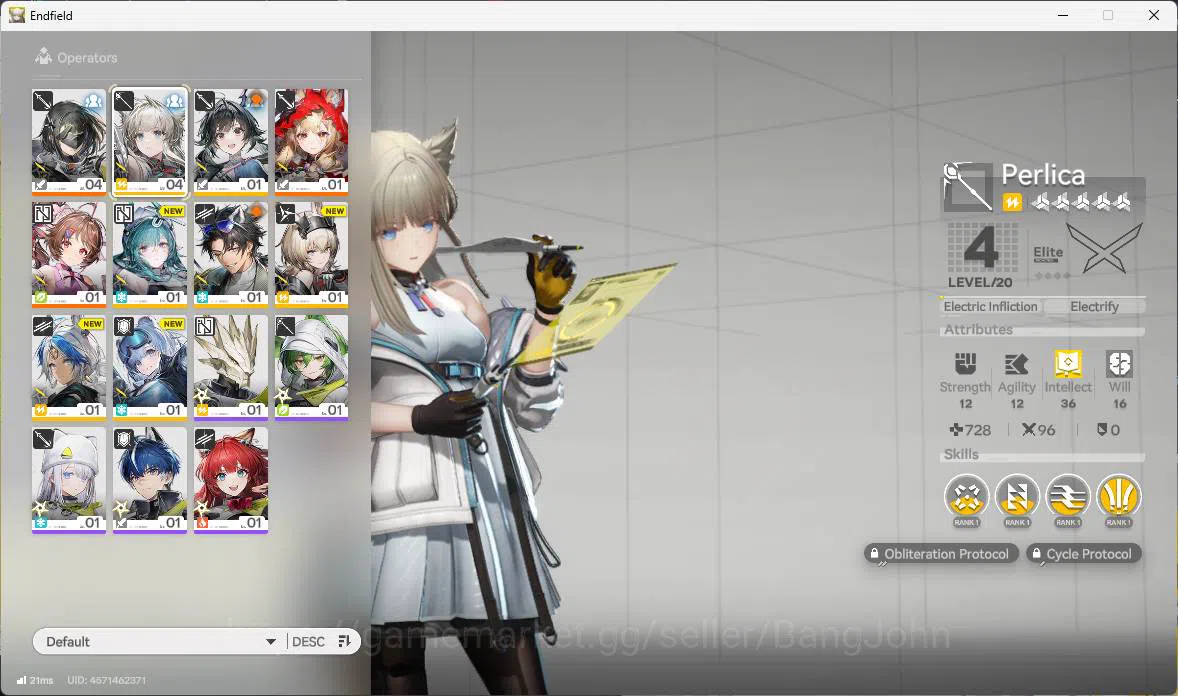Select the green-haired hooded operator card

coord(311,367)
